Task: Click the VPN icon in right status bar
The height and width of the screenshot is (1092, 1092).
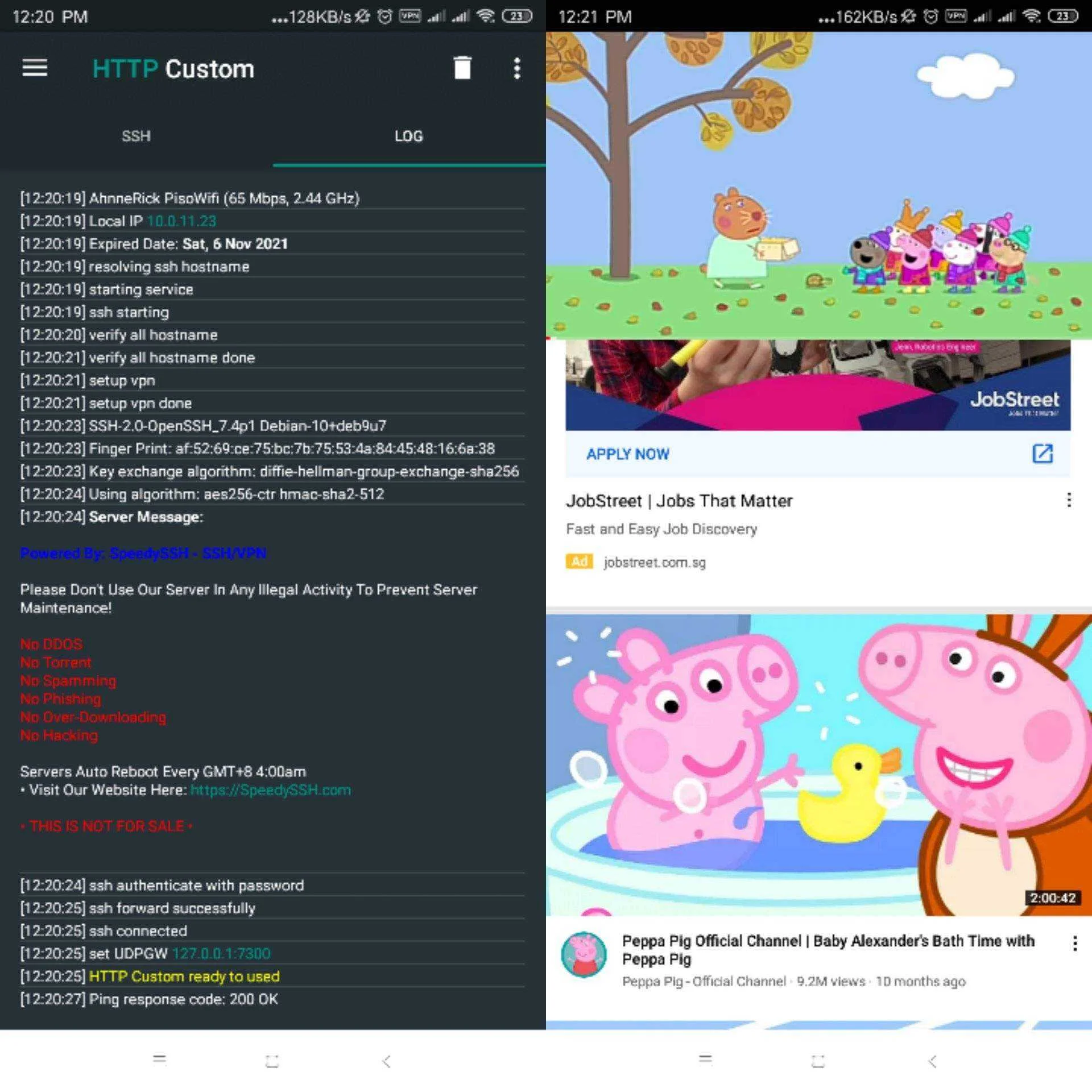Action: [956, 16]
